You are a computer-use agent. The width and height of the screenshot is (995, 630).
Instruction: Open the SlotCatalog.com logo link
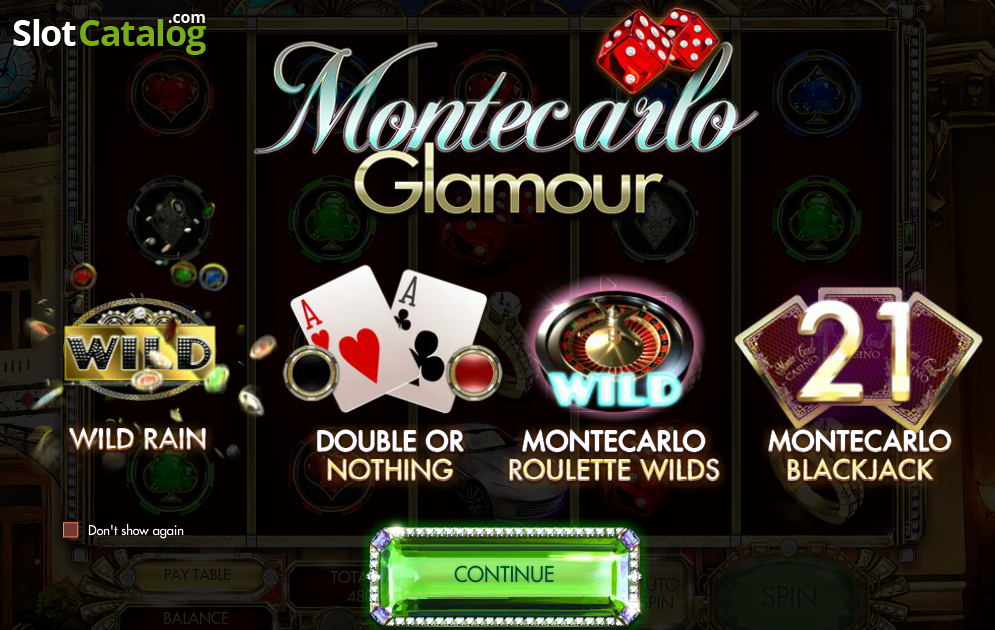tap(109, 32)
